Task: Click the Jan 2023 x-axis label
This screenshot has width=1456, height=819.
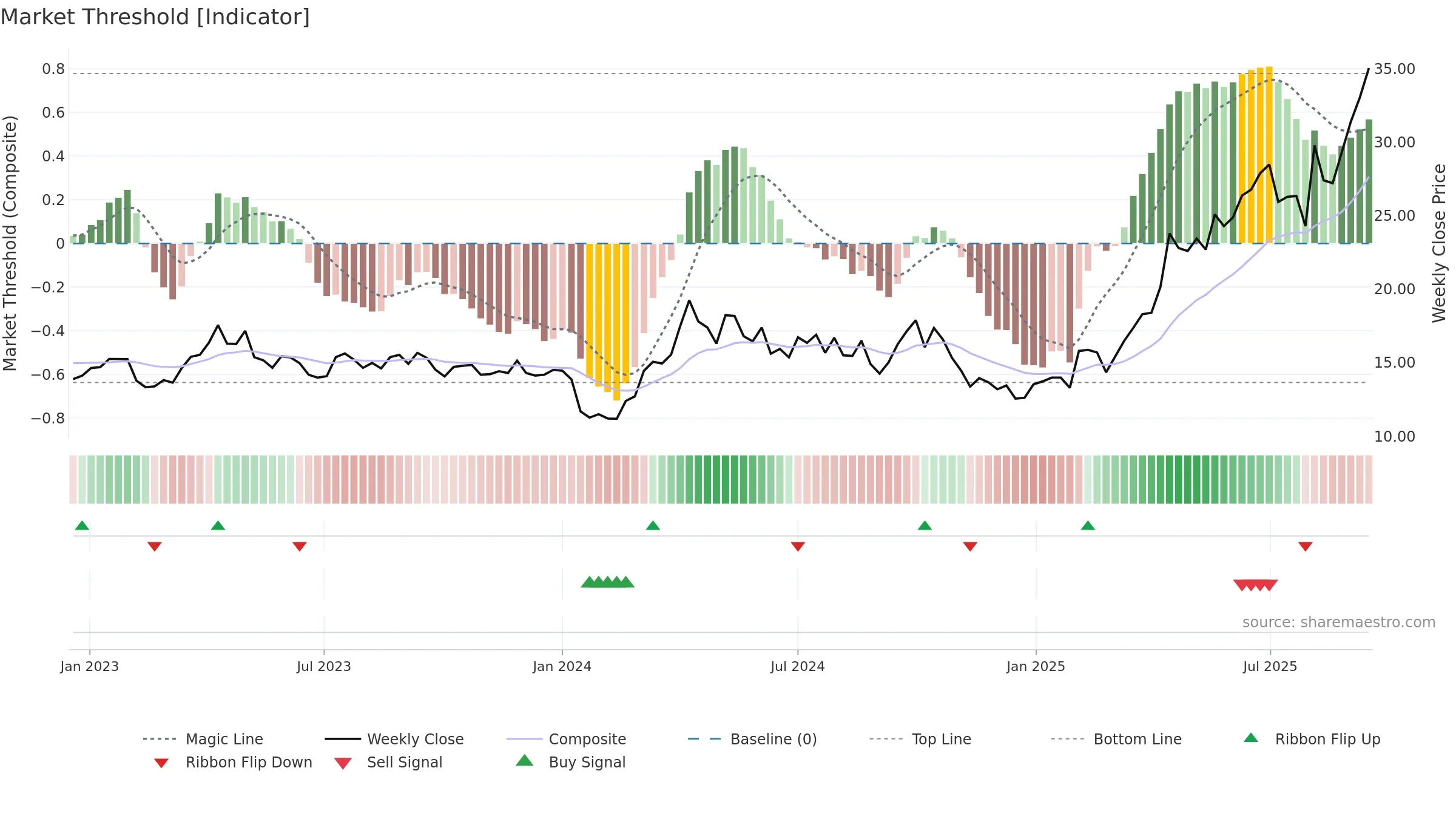Action: (90, 666)
